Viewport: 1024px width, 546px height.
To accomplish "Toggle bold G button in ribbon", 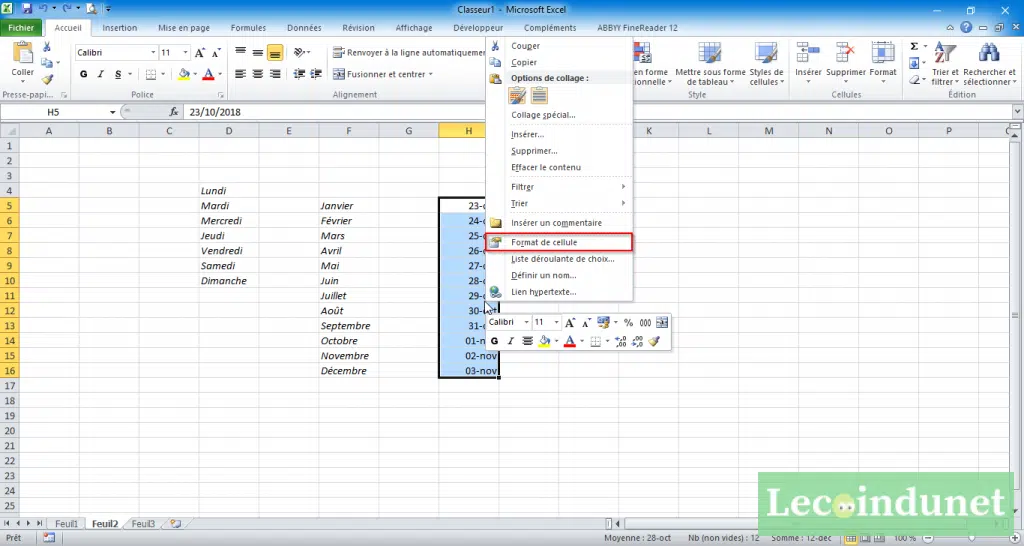I will coord(84,74).
